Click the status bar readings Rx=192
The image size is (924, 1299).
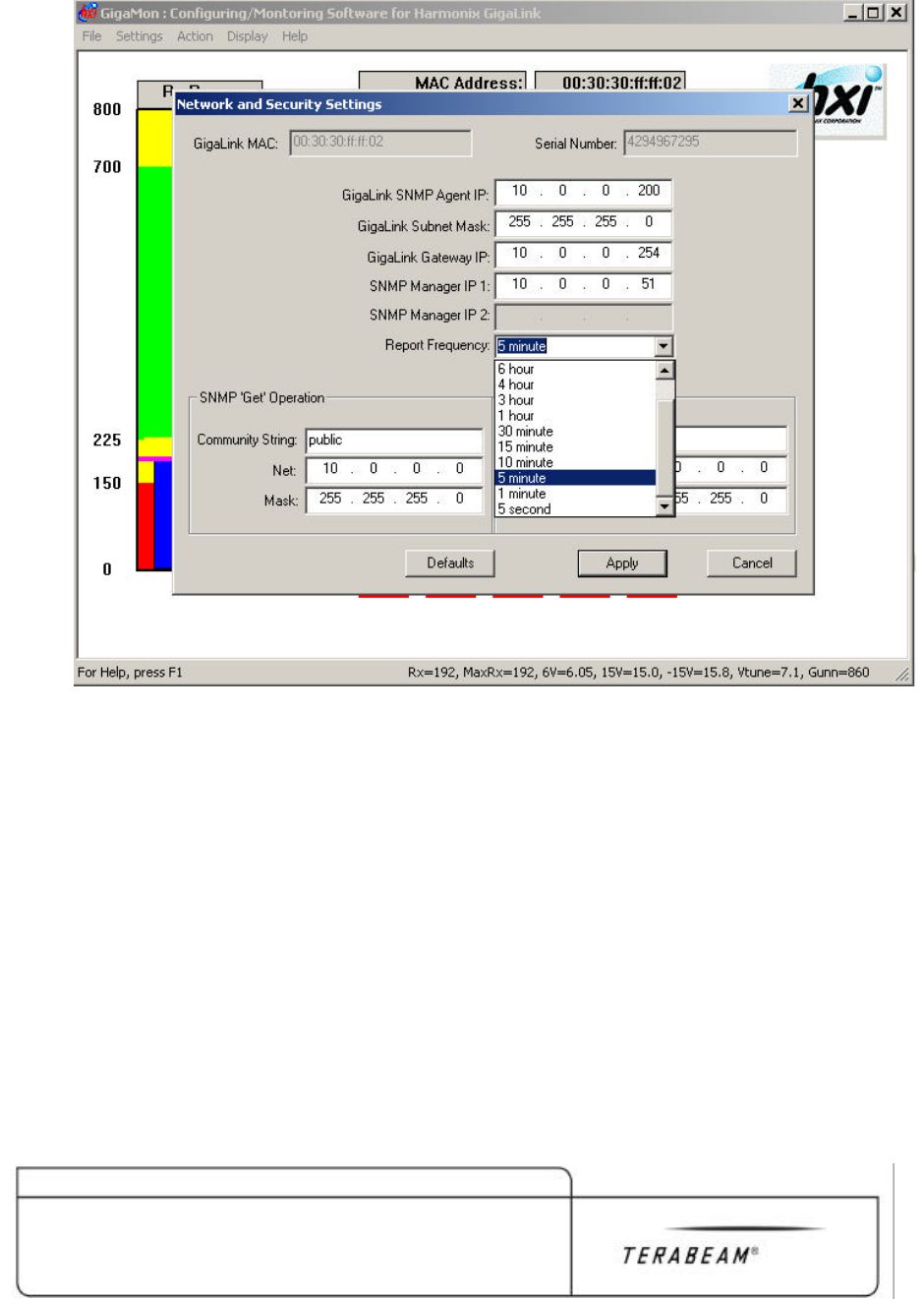click(x=638, y=673)
